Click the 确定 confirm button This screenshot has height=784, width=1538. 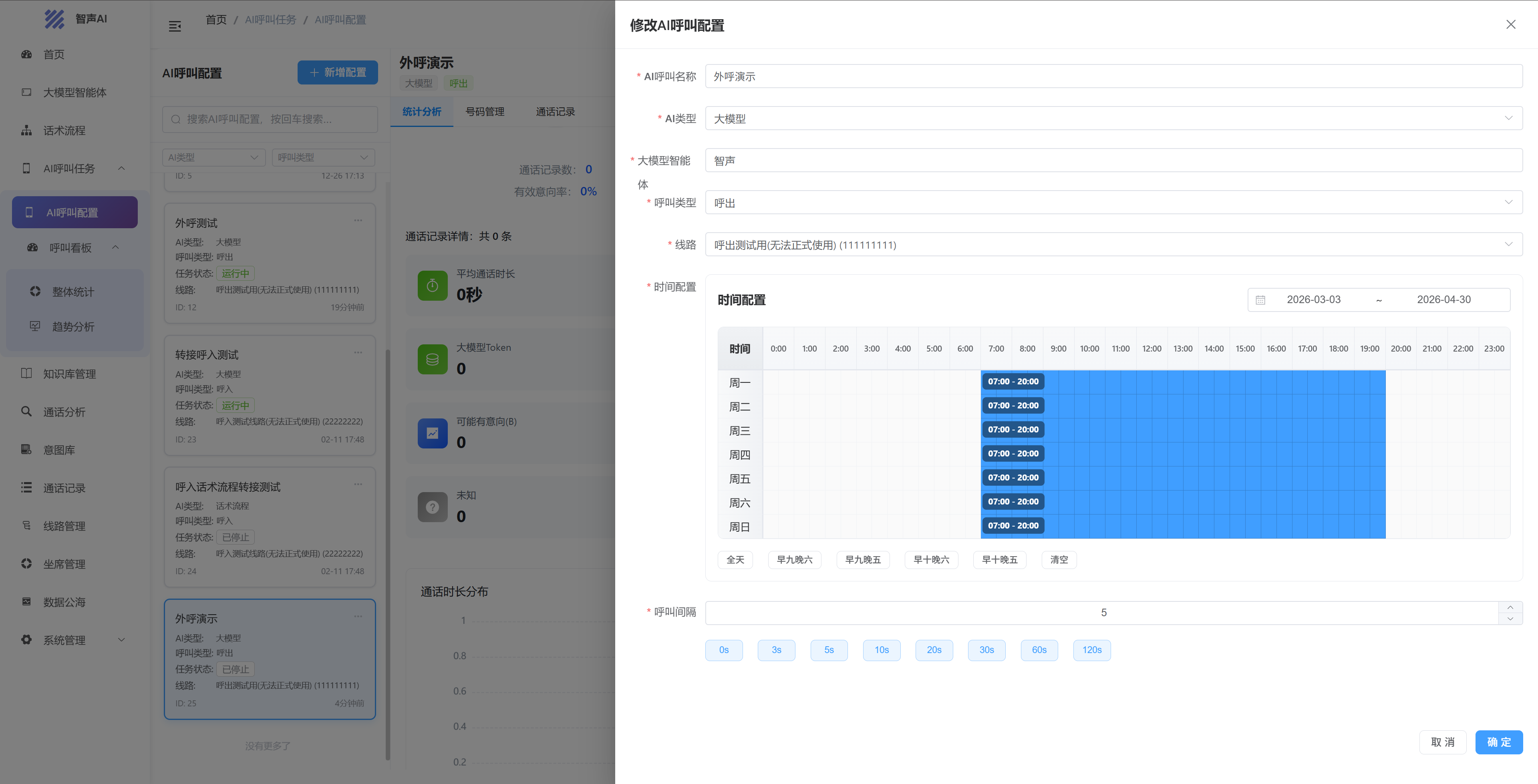coord(1499,742)
